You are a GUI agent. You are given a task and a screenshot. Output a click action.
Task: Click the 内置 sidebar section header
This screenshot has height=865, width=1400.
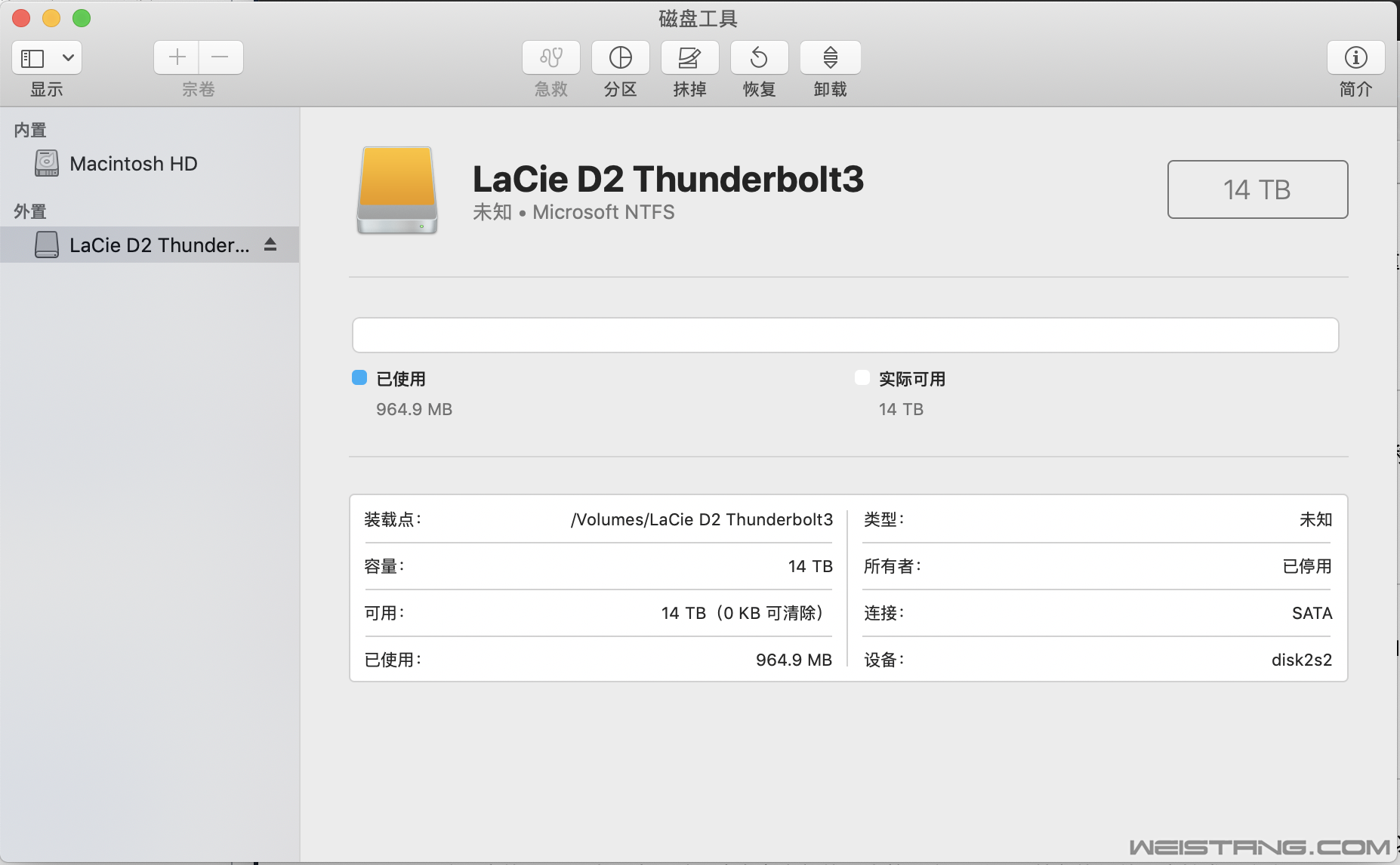(x=30, y=130)
